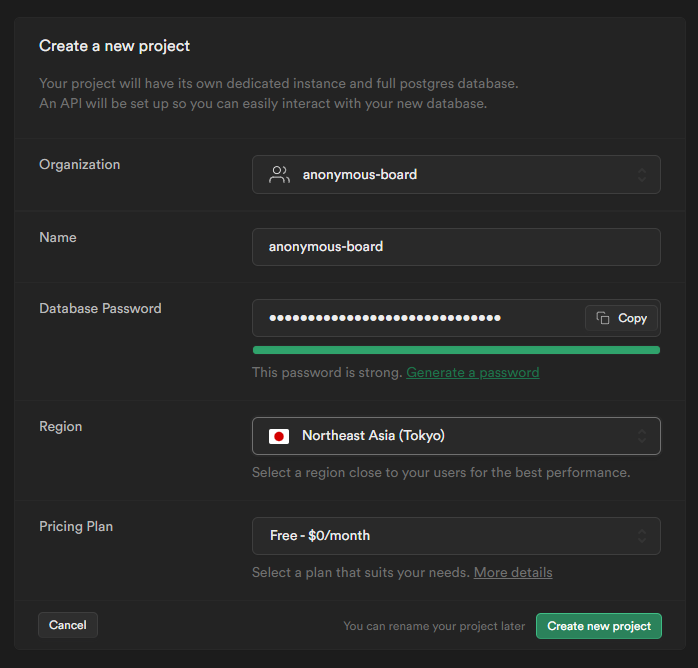
Task: Click the Organization field label
Action: pyautogui.click(x=79, y=164)
